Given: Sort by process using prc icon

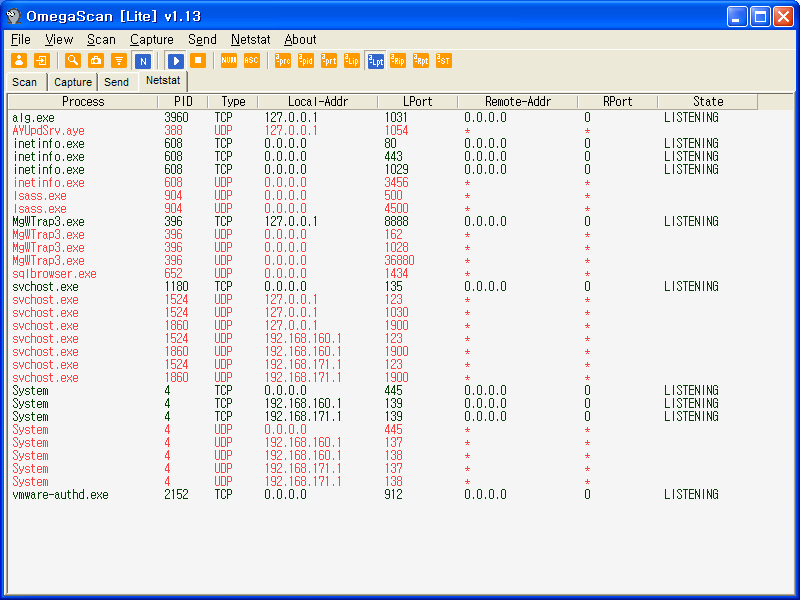Looking at the screenshot, I should (x=283, y=61).
